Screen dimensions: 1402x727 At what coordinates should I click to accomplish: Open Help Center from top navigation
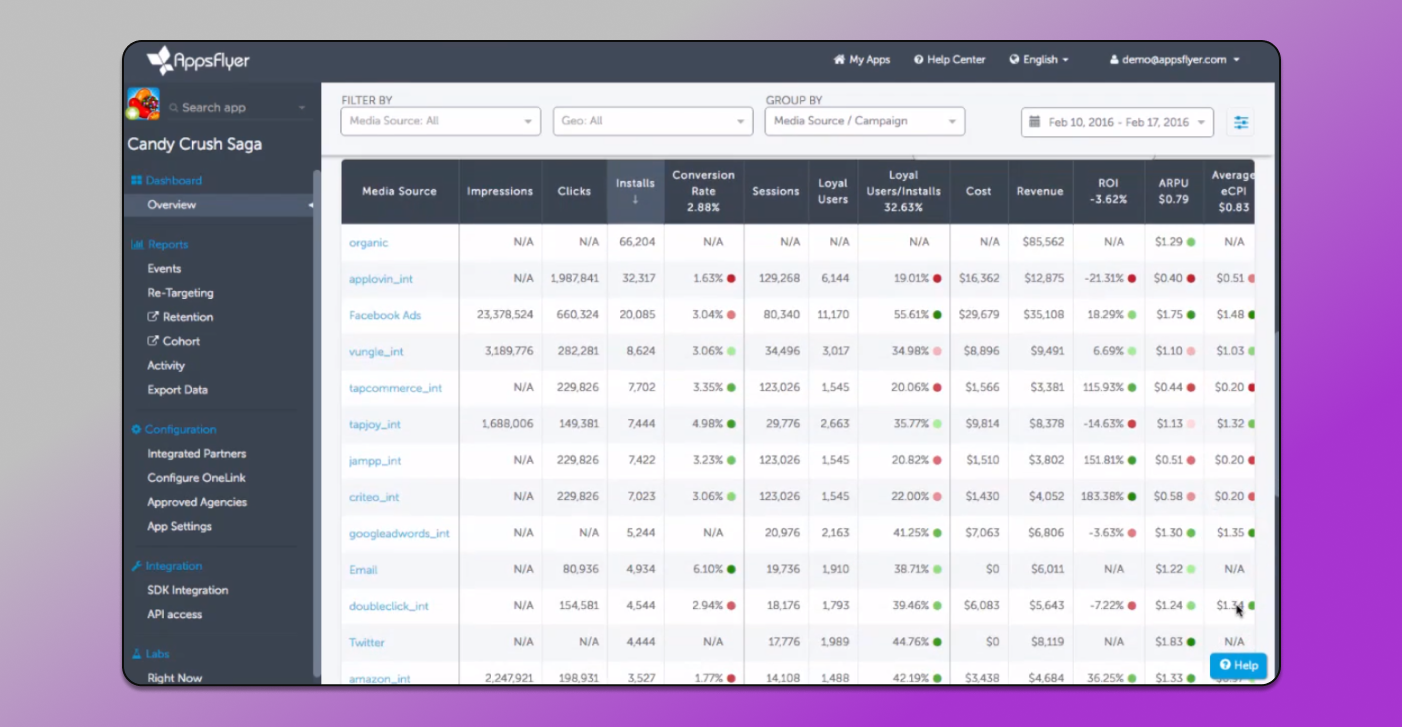tap(949, 60)
